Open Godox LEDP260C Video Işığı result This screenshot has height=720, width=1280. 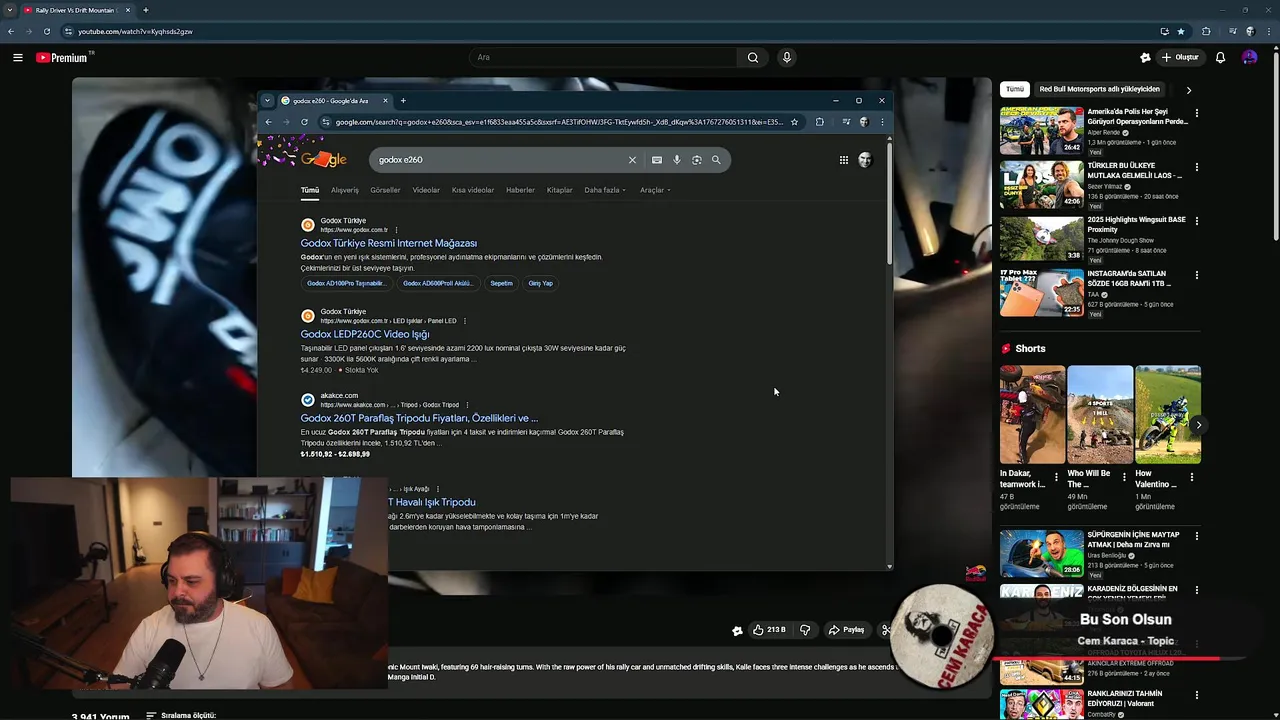pos(365,334)
